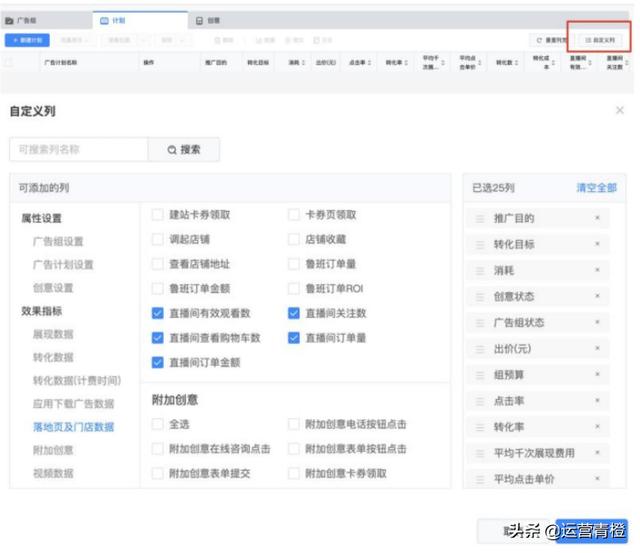Open 视频数据 category in the sidebar
Image resolution: width=640 pixels, height=553 pixels.
point(53,473)
